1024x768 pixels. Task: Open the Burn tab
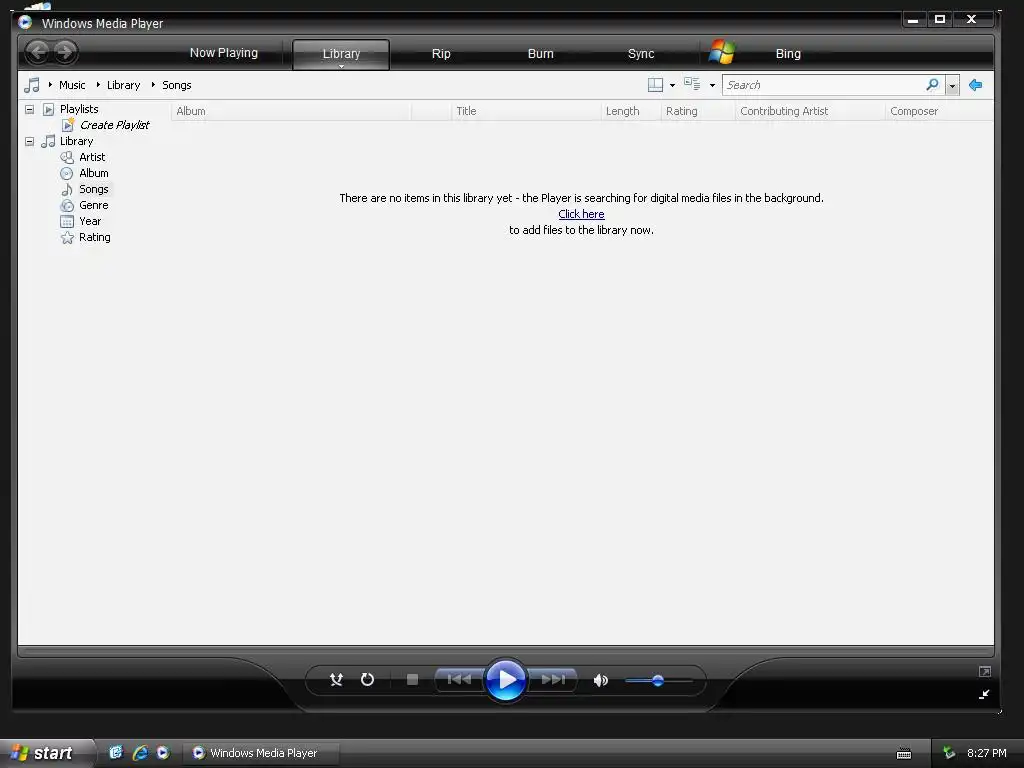tap(540, 54)
